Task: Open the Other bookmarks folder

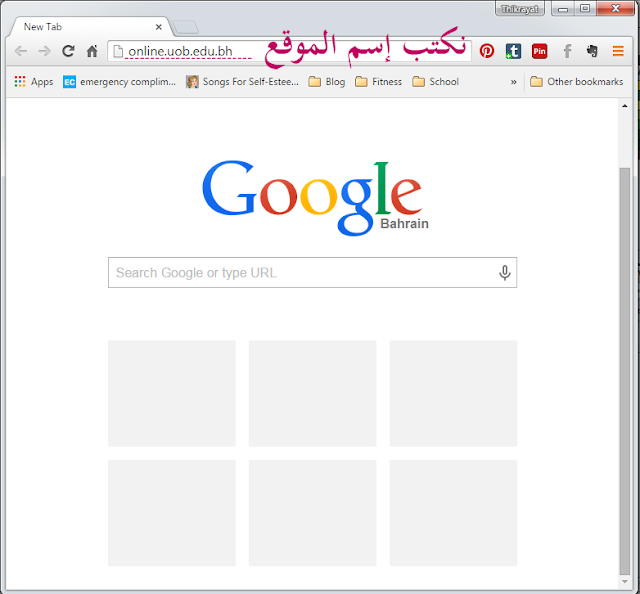Action: [x=576, y=82]
